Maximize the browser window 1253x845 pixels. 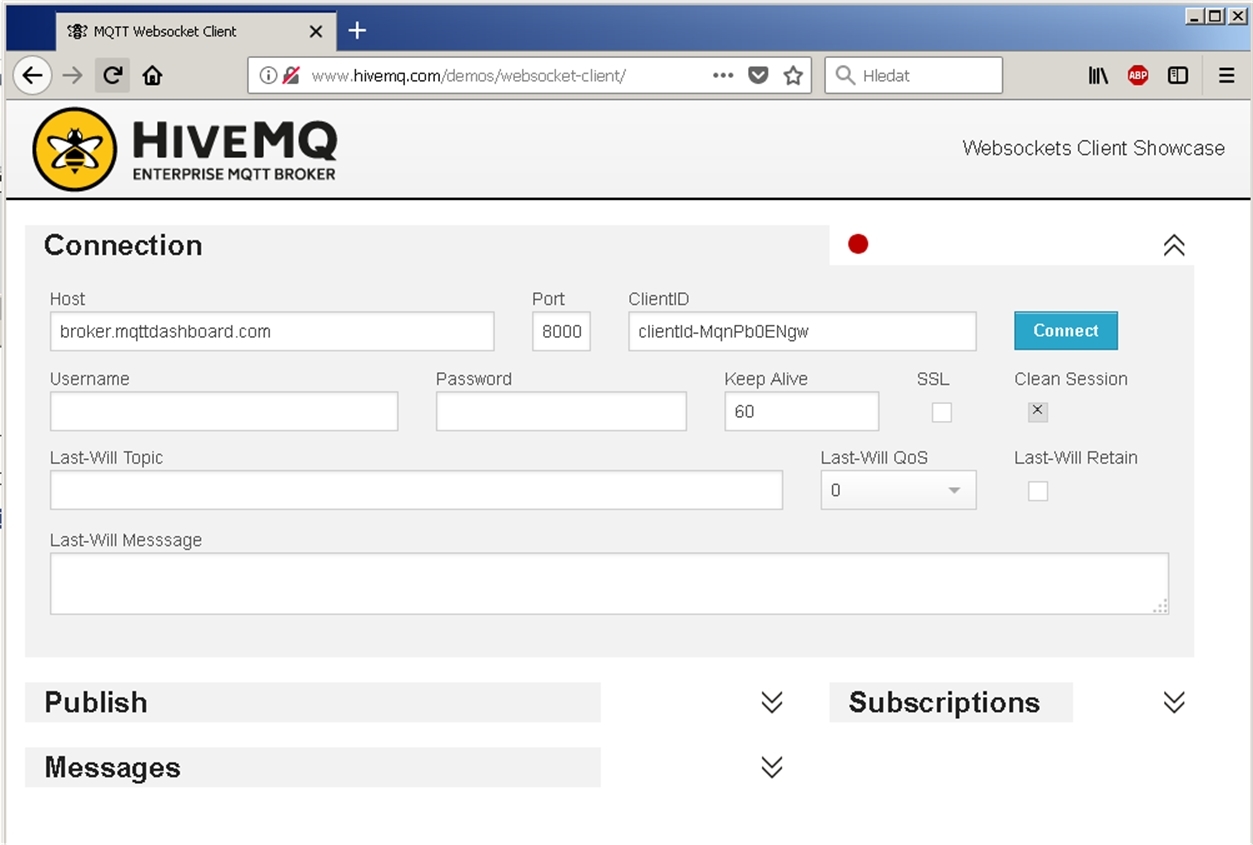click(1214, 16)
